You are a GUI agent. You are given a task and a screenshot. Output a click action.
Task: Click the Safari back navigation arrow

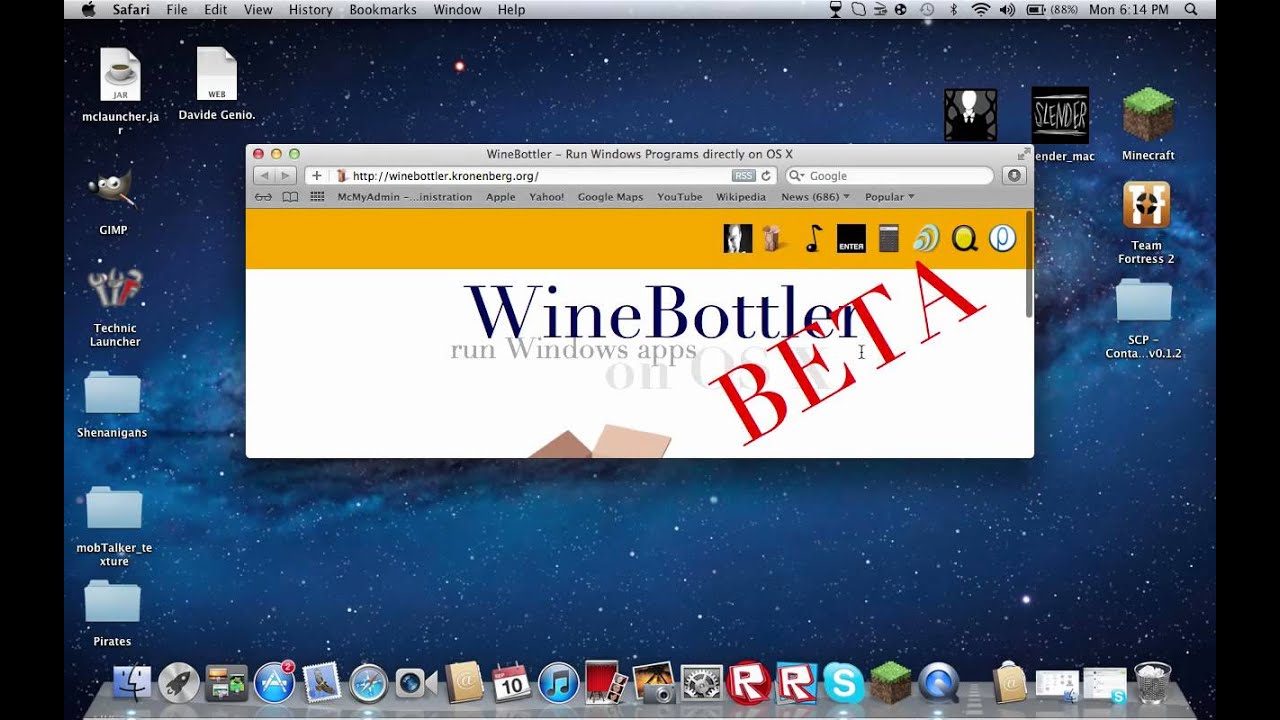263,176
